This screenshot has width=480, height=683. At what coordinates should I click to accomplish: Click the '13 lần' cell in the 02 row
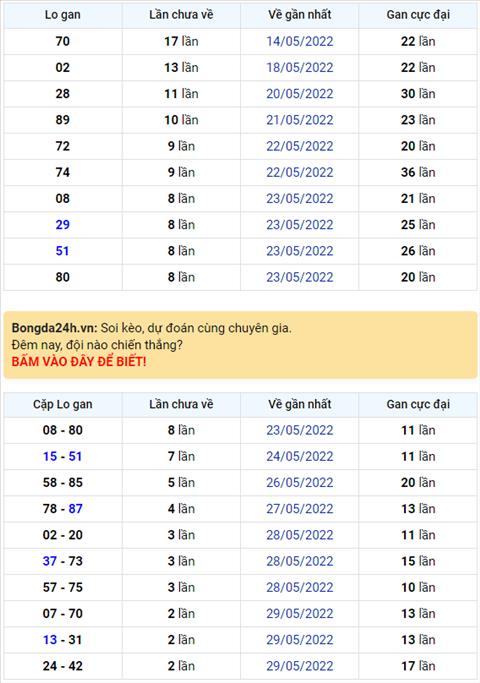click(x=181, y=68)
